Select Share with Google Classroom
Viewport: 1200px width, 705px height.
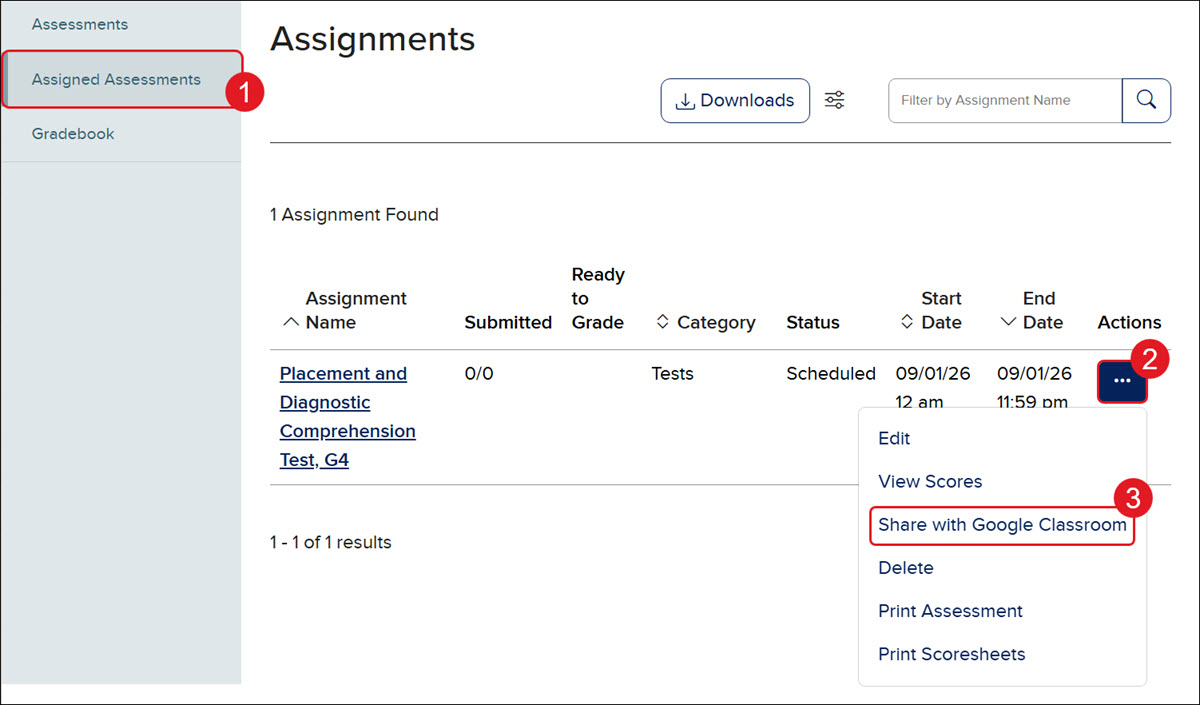[1002, 525]
